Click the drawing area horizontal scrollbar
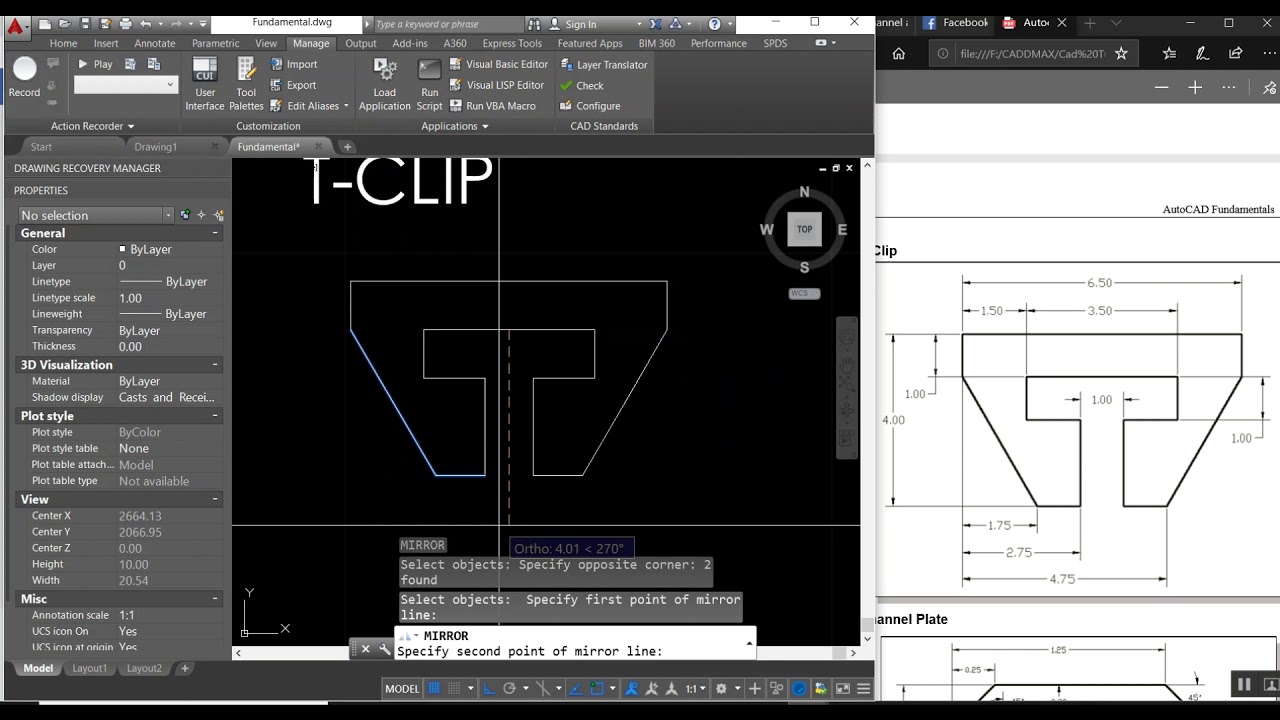 [545, 653]
